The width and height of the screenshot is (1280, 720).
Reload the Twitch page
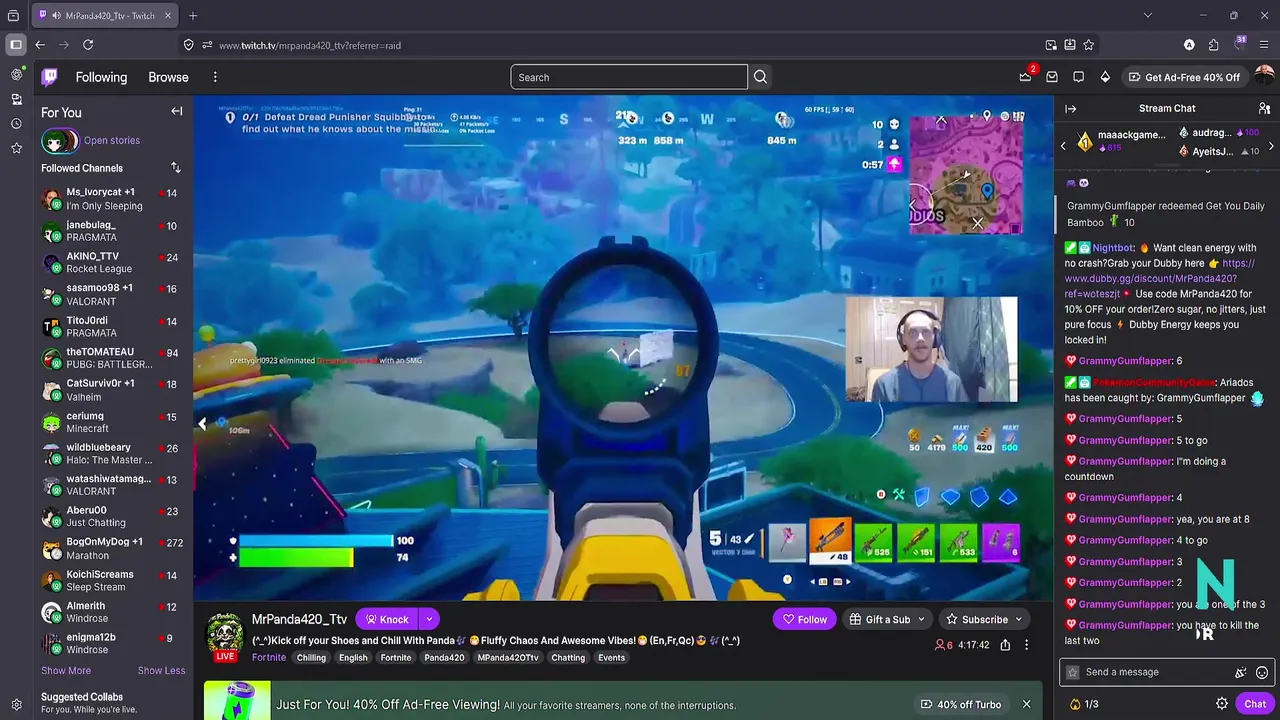pos(88,45)
